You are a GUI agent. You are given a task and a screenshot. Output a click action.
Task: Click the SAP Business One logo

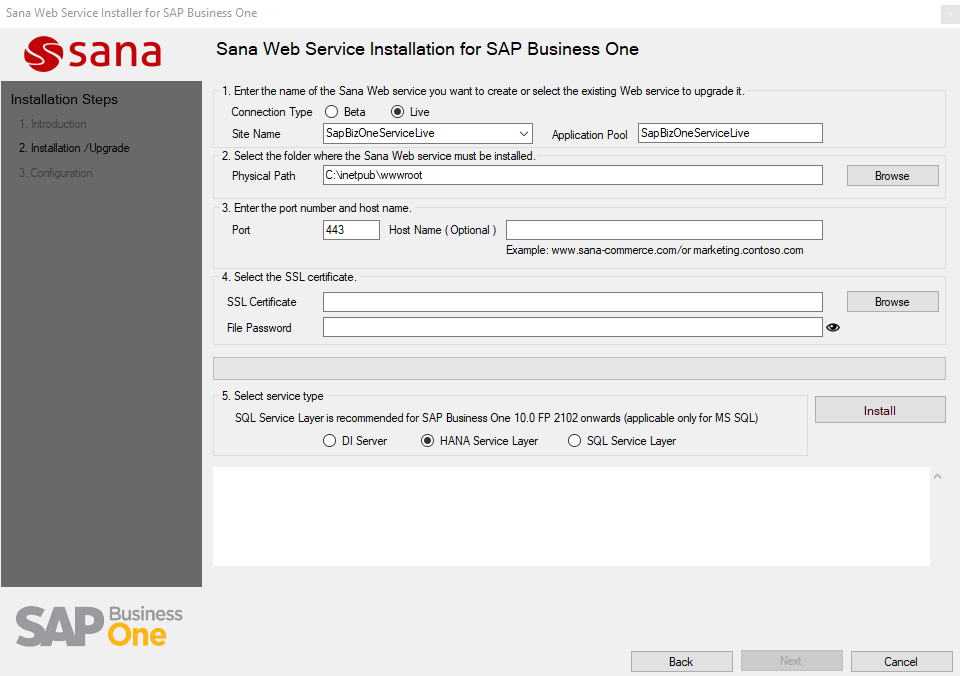coord(100,625)
